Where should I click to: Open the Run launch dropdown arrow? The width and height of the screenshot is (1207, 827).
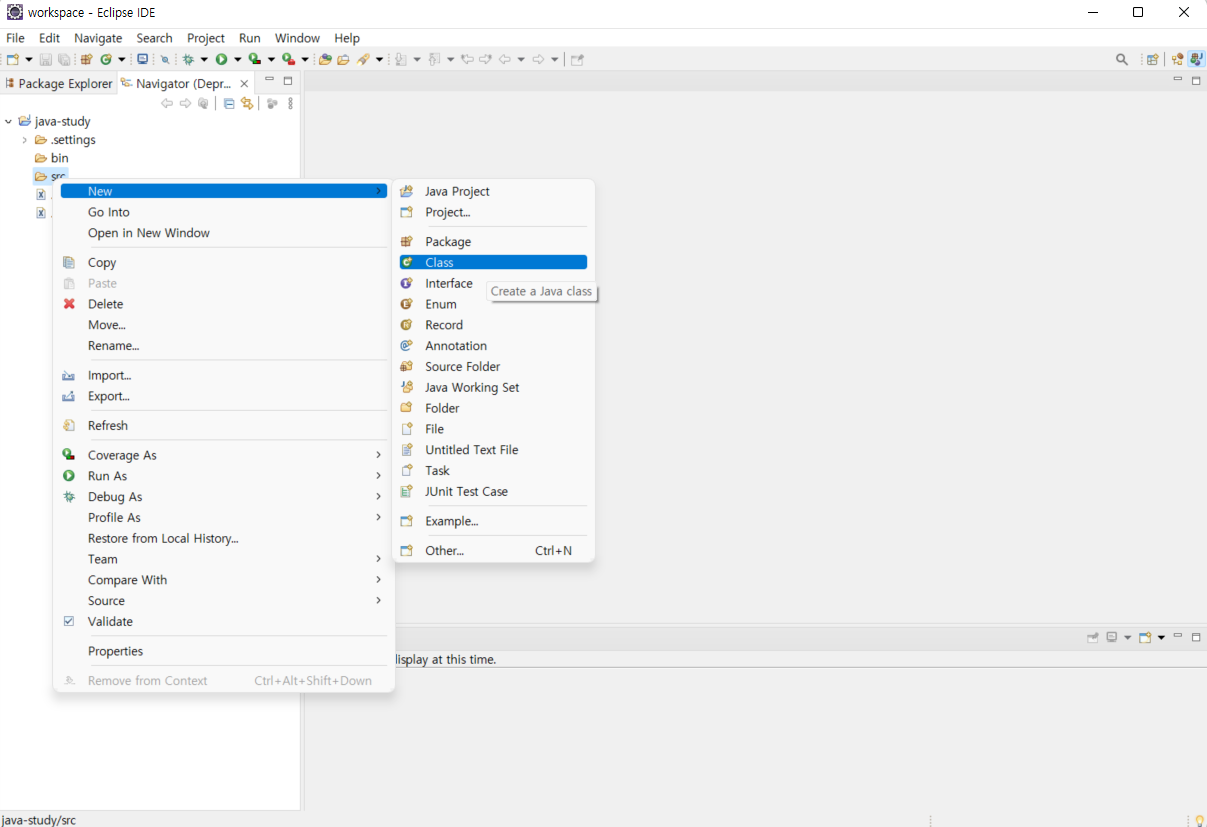coord(237,60)
